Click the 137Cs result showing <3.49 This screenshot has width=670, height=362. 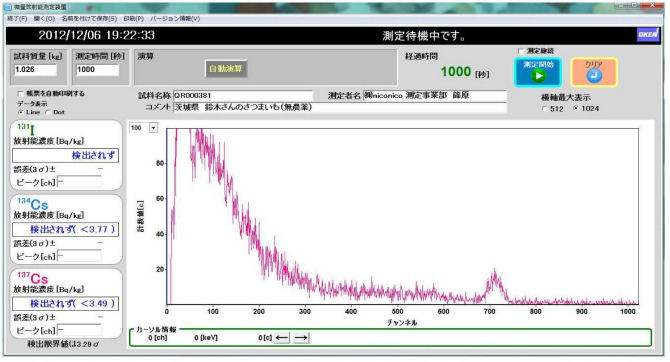(x=65, y=303)
